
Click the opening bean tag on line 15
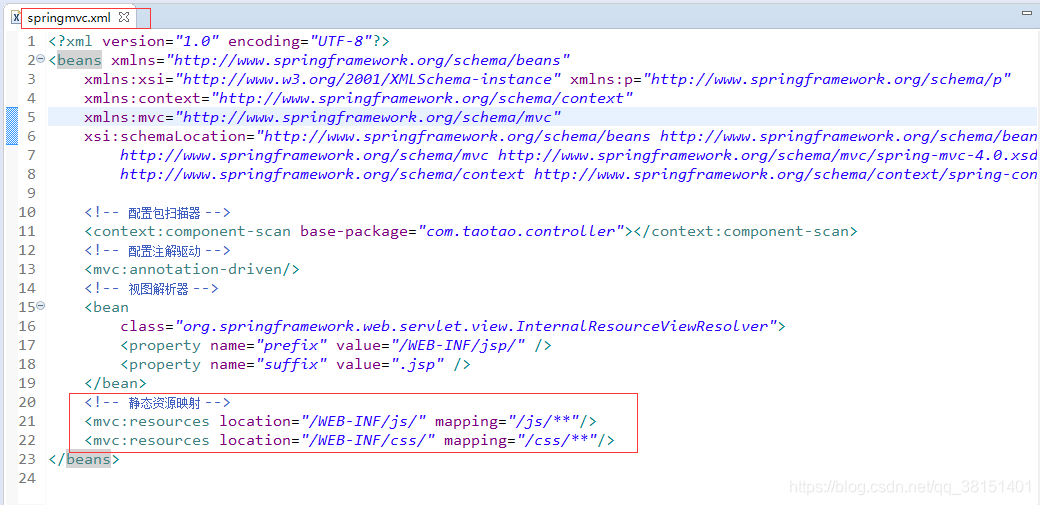(107, 308)
